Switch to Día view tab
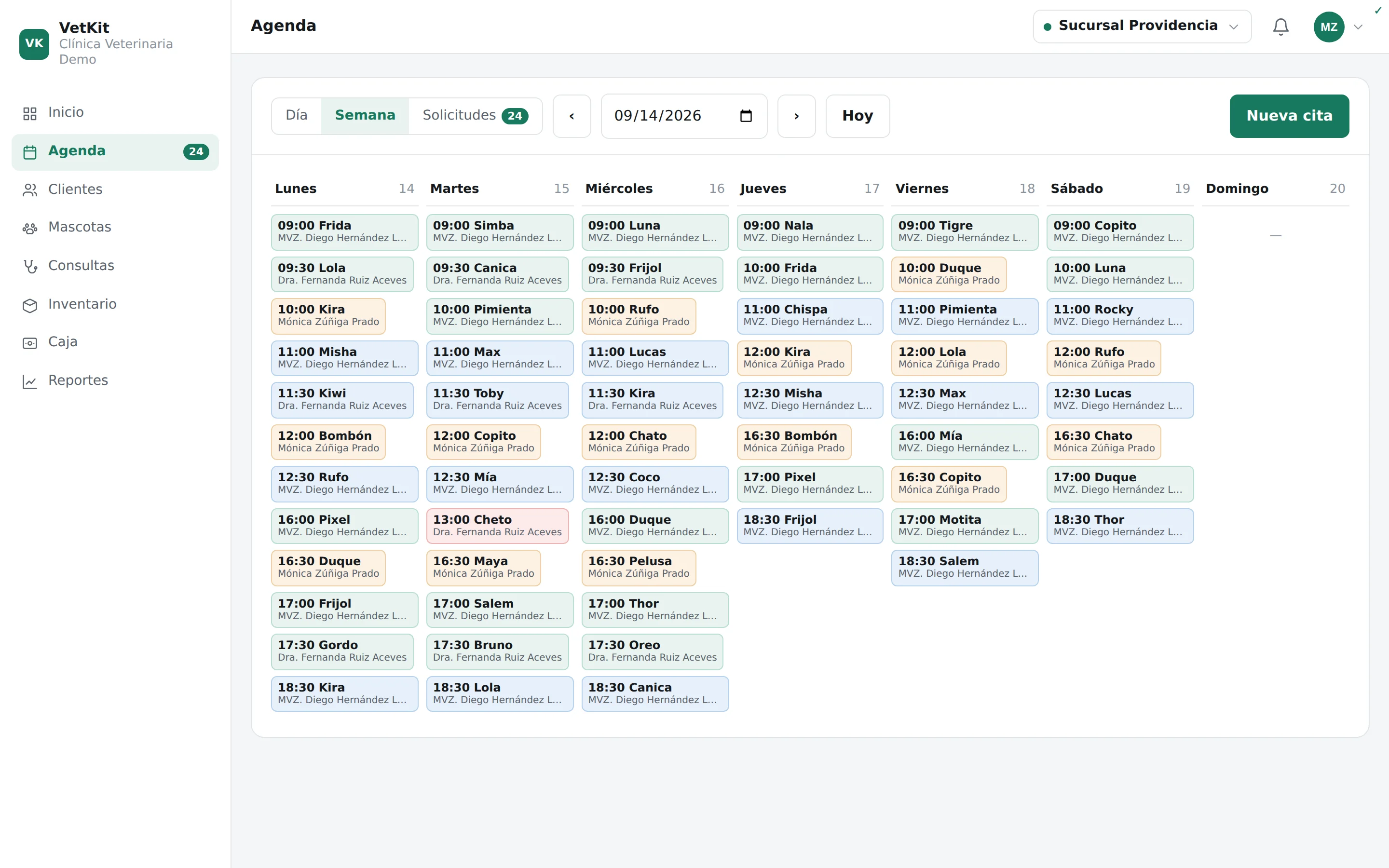Viewport: 1389px width, 868px height. [x=296, y=115]
